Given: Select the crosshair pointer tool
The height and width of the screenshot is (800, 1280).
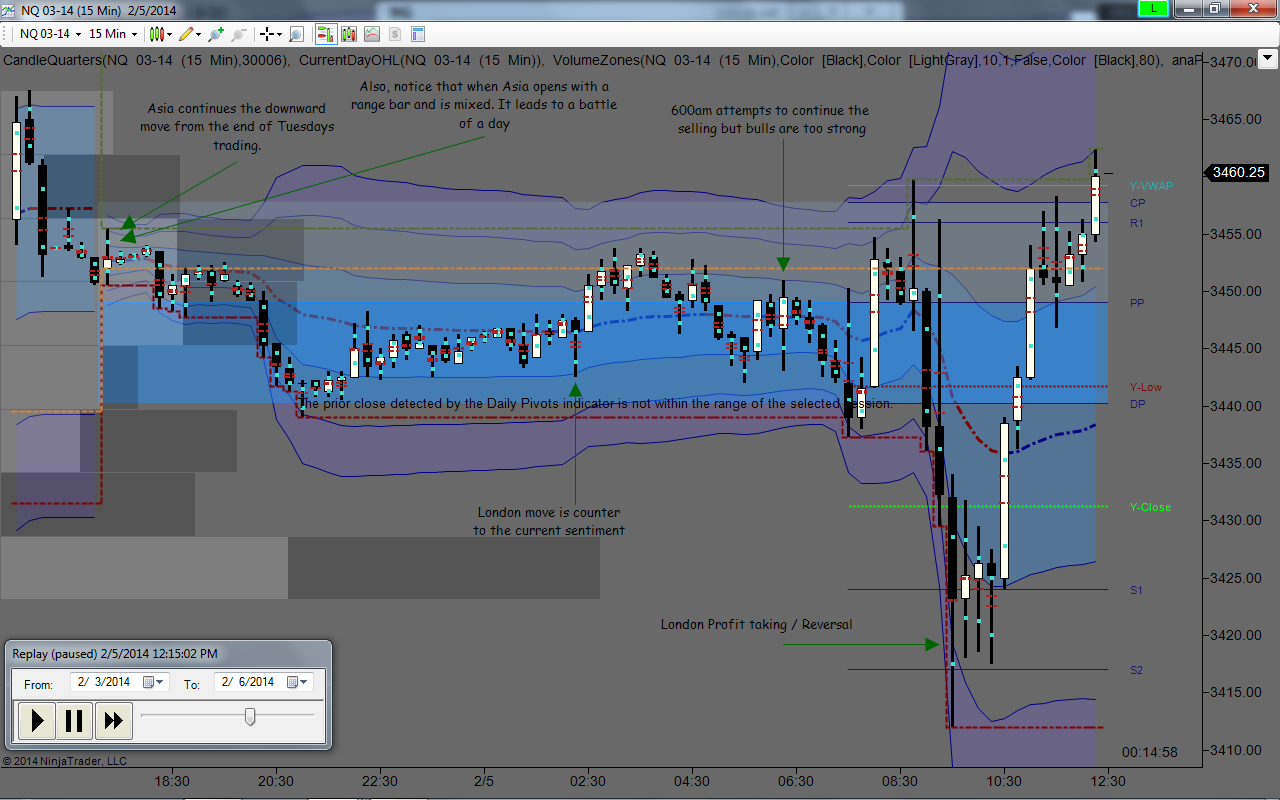Looking at the screenshot, I should point(267,34).
